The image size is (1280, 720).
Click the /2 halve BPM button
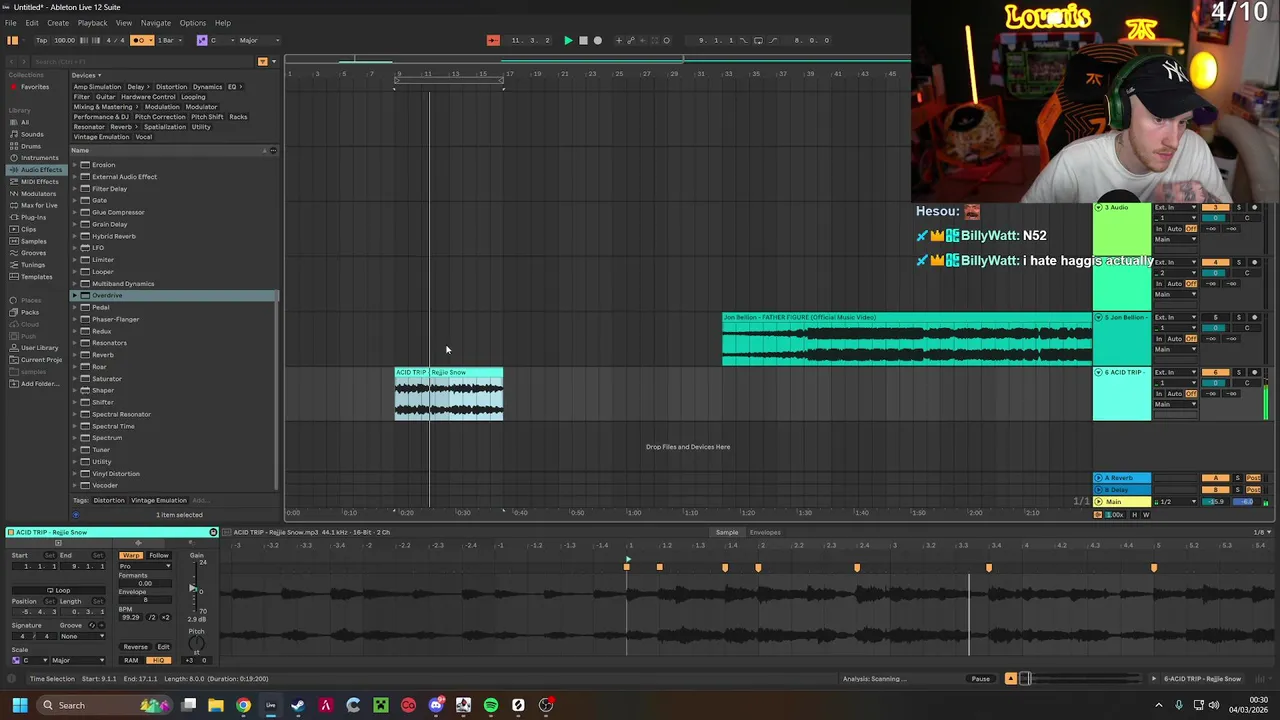(152, 617)
